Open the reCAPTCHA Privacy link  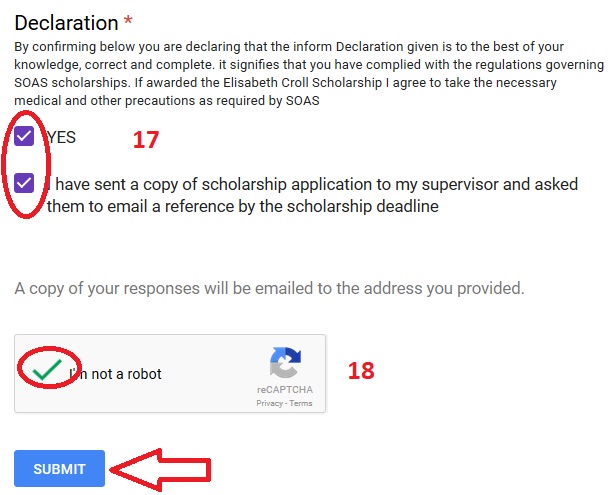point(269,403)
